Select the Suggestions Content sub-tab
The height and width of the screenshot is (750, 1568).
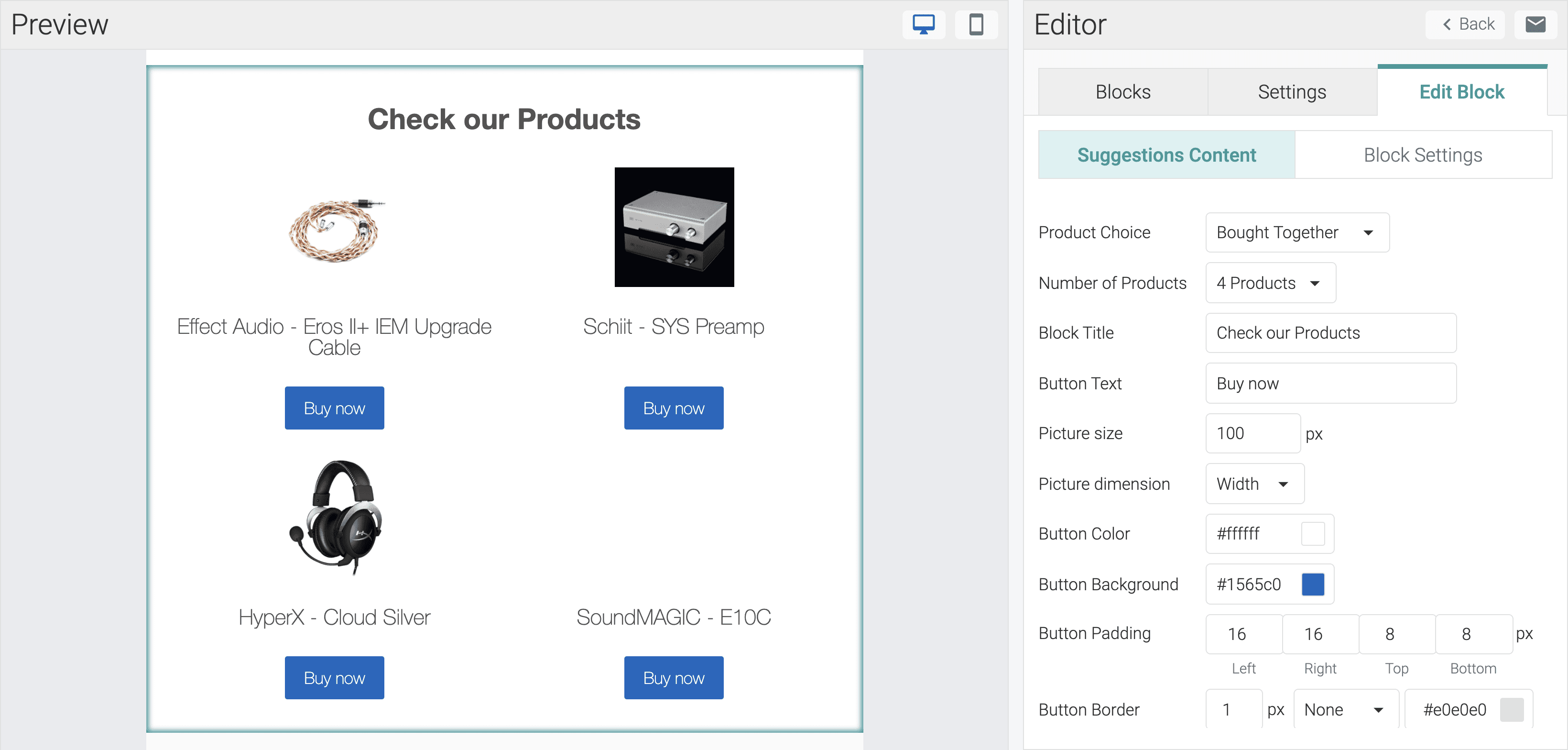click(1166, 155)
